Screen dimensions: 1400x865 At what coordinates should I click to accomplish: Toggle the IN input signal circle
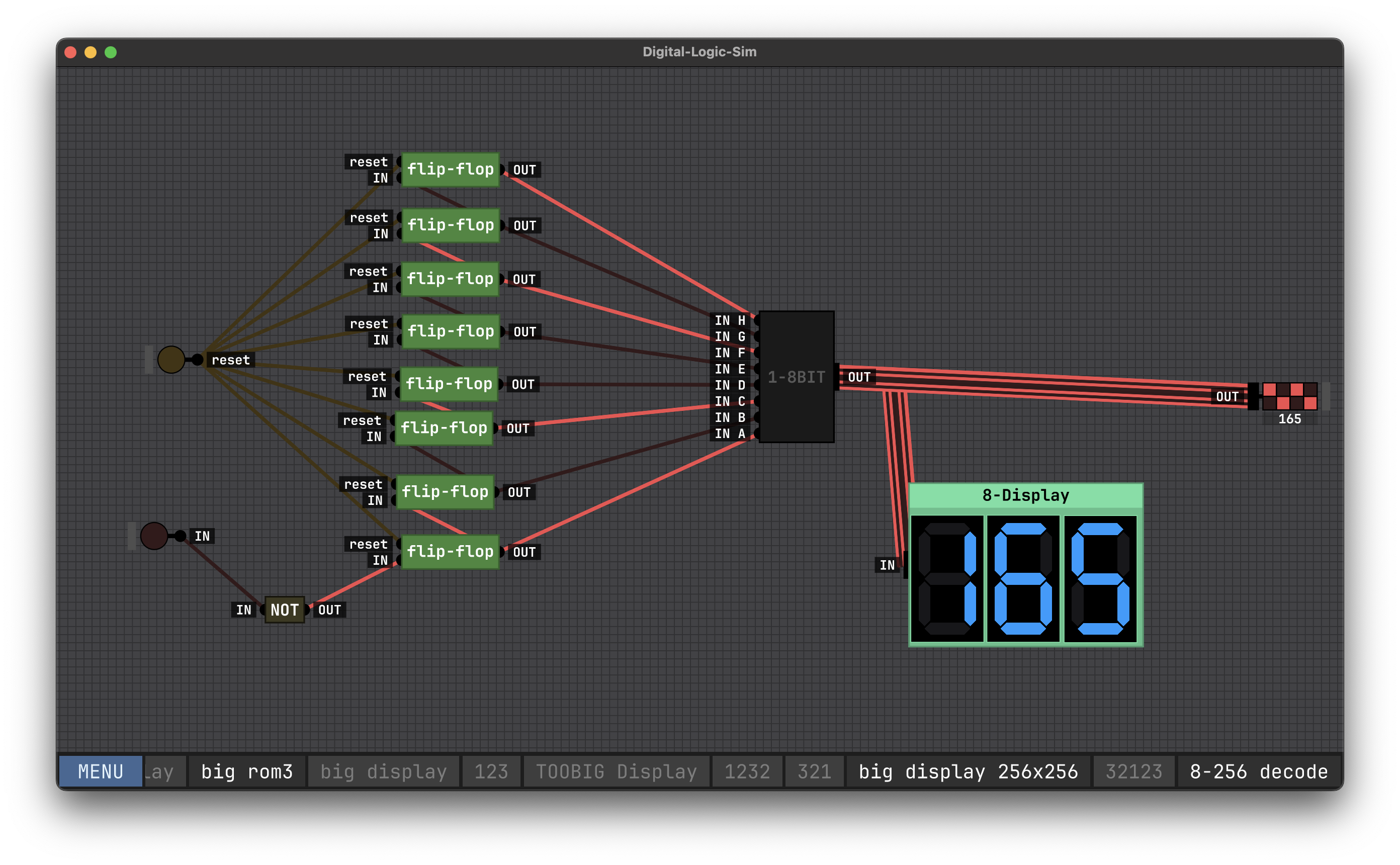pyautogui.click(x=154, y=536)
